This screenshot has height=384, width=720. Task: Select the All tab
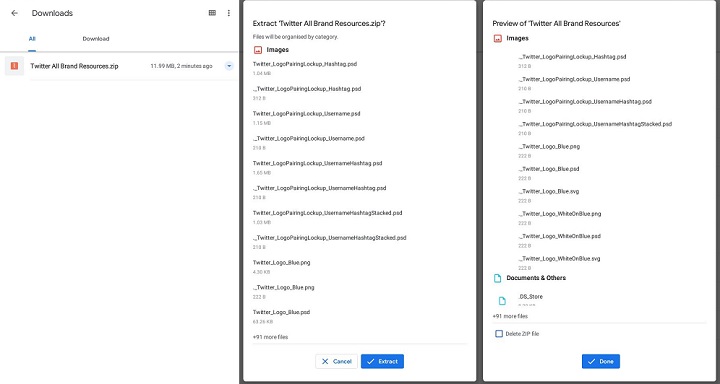click(32, 39)
